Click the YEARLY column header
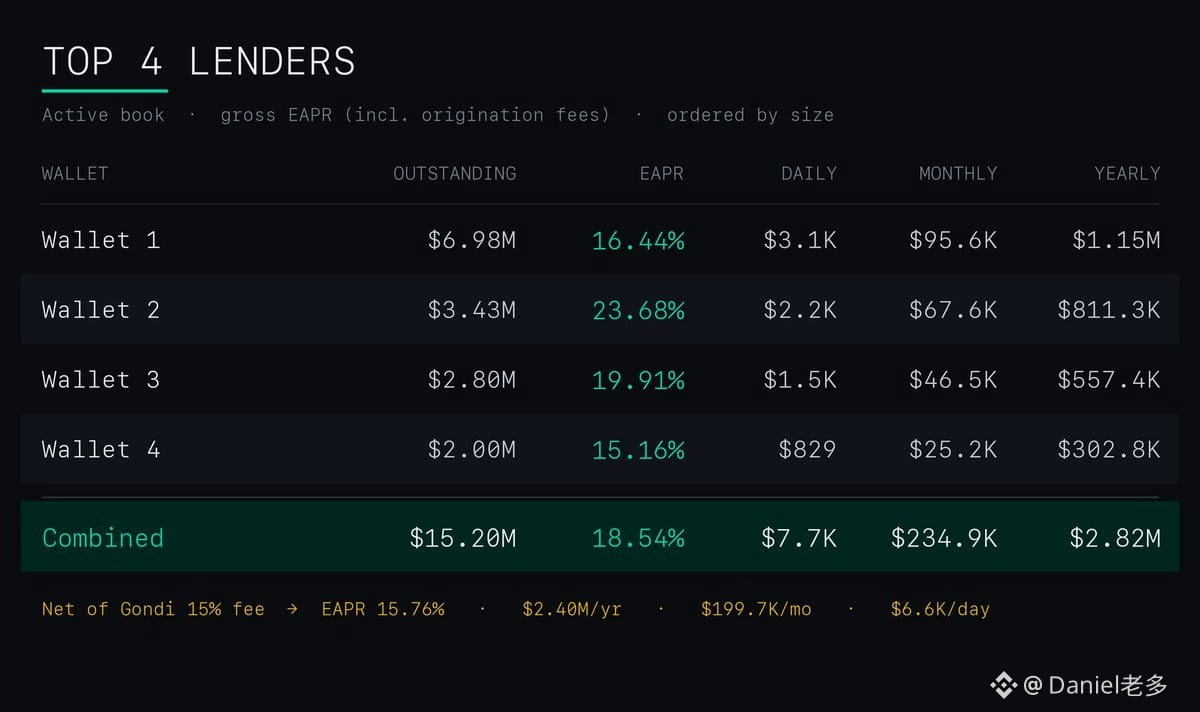 (x=1127, y=173)
